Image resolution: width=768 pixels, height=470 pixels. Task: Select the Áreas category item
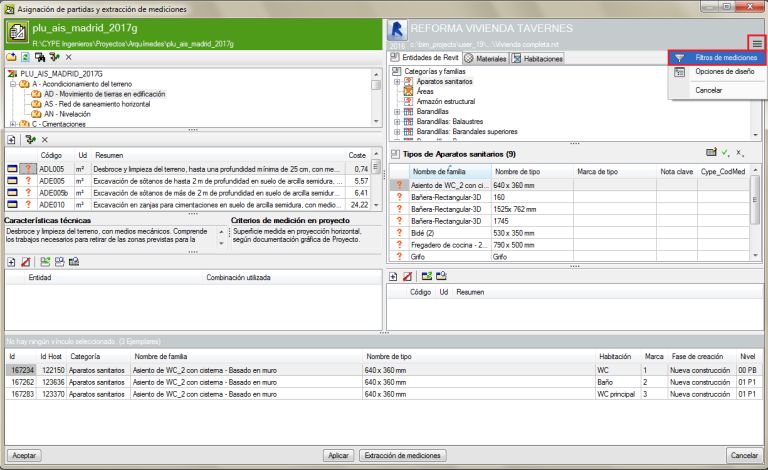pos(425,92)
